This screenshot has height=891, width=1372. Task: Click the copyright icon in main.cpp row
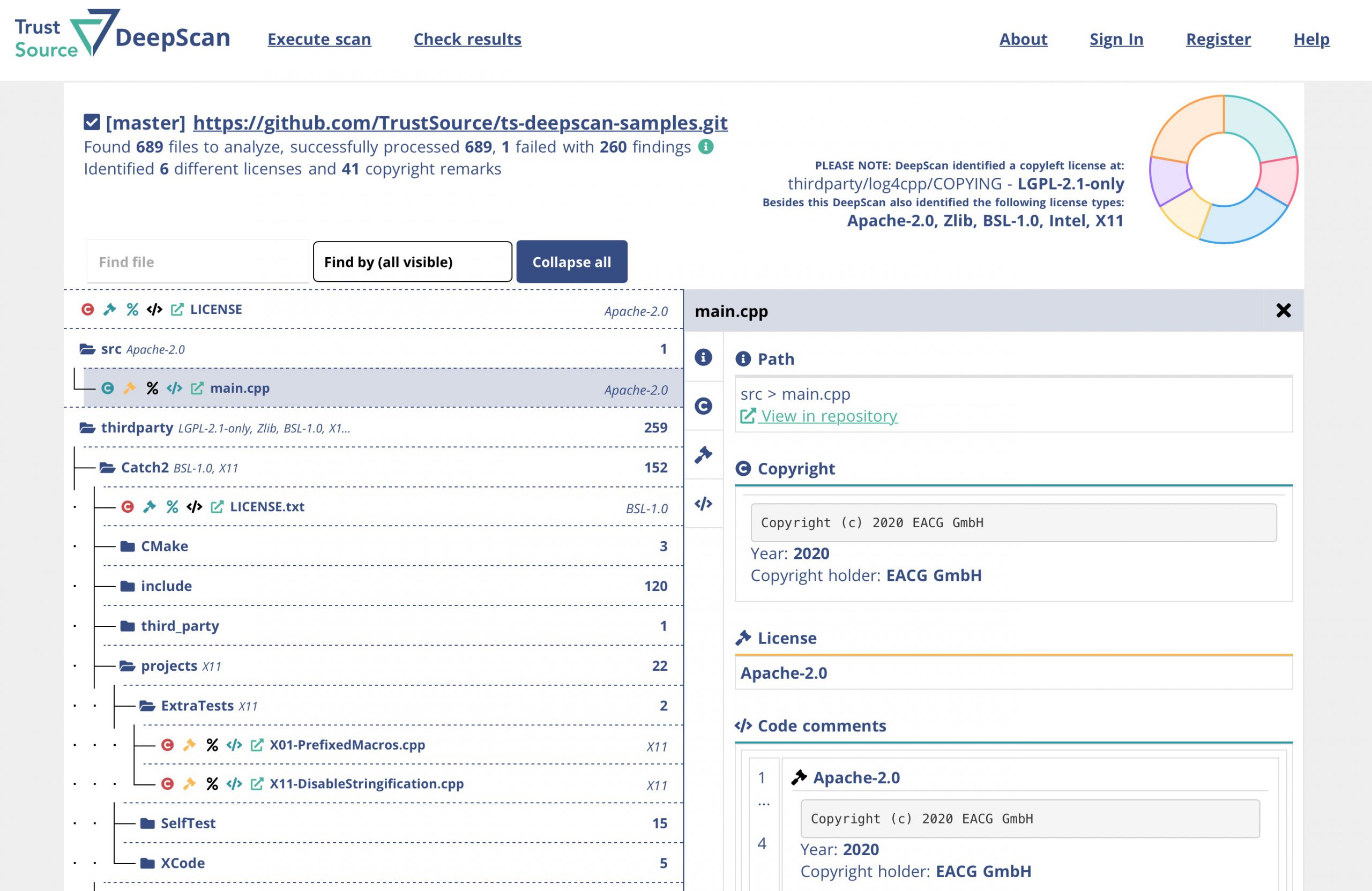108,388
